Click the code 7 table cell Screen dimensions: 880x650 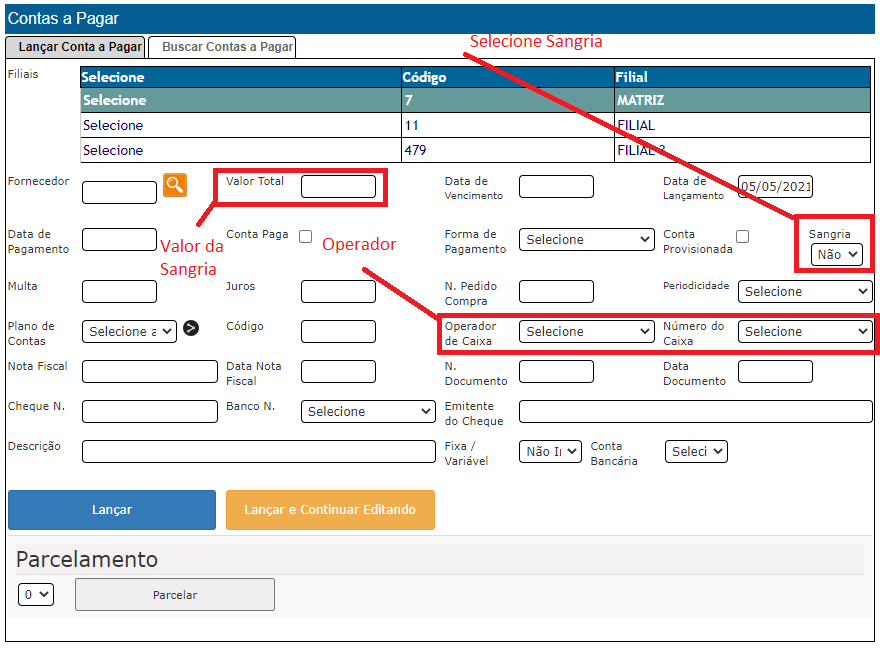(508, 100)
